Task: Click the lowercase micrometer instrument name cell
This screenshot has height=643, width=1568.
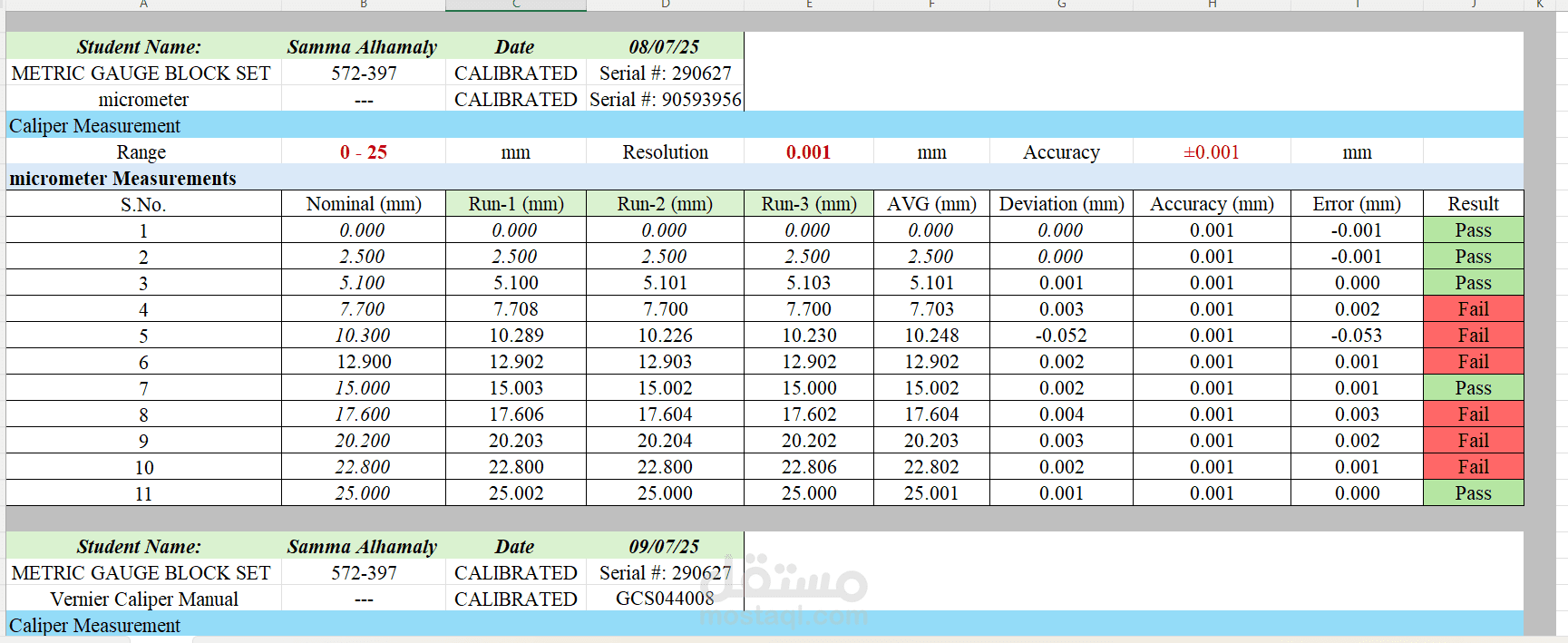Action: point(143,99)
